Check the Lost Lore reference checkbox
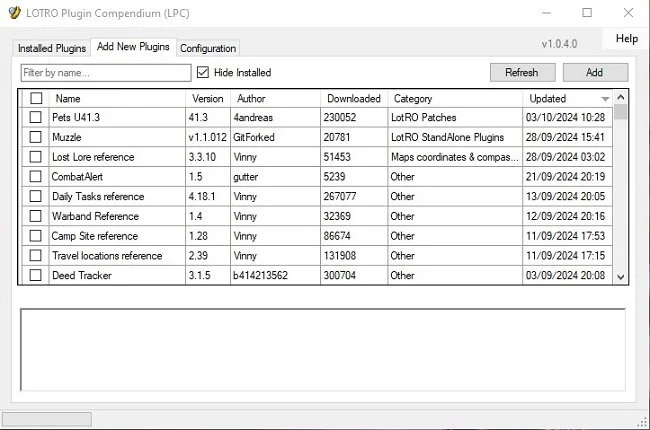The height and width of the screenshot is (430, 650). point(36,157)
